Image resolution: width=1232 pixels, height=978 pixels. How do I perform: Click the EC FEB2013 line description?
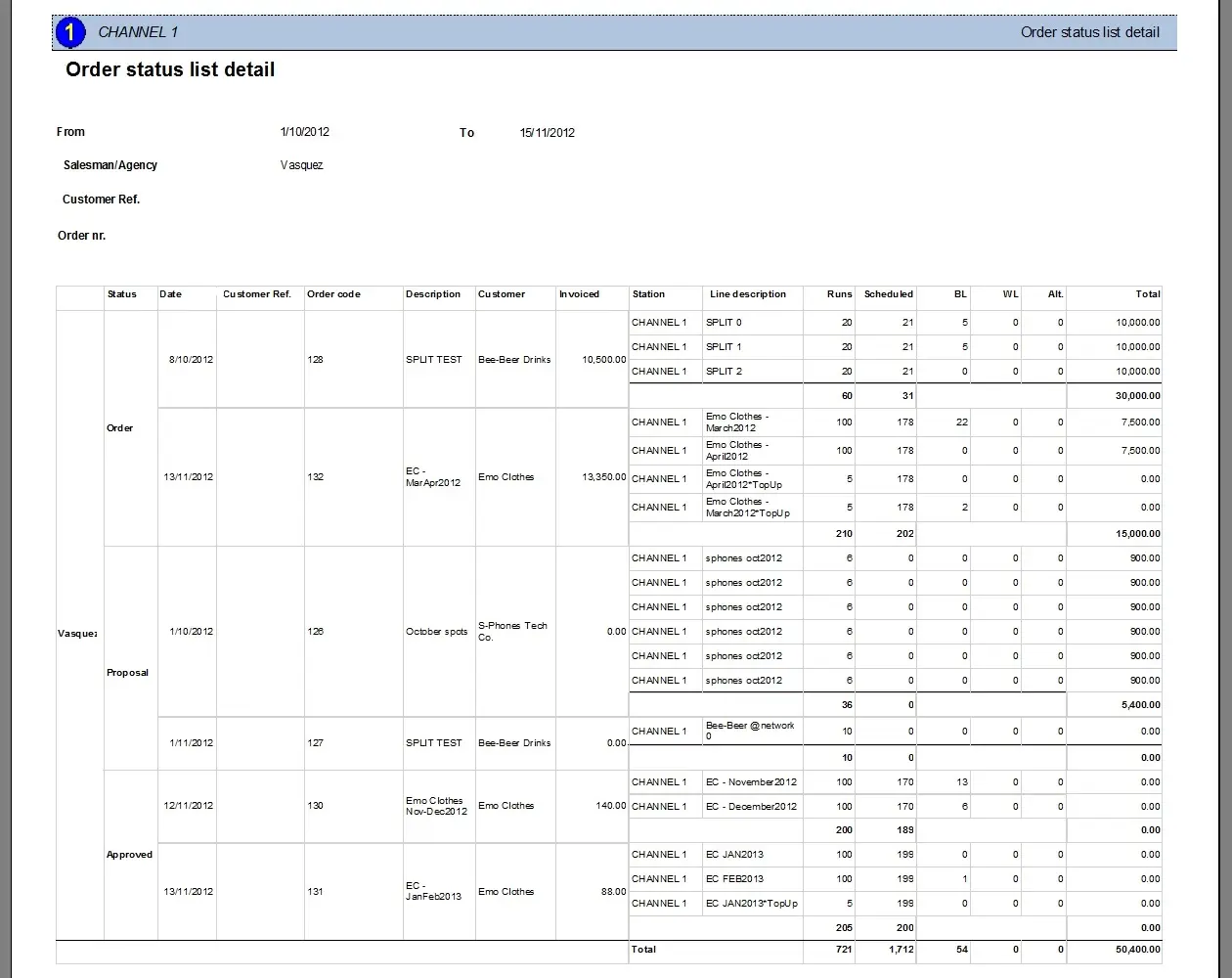pos(734,879)
